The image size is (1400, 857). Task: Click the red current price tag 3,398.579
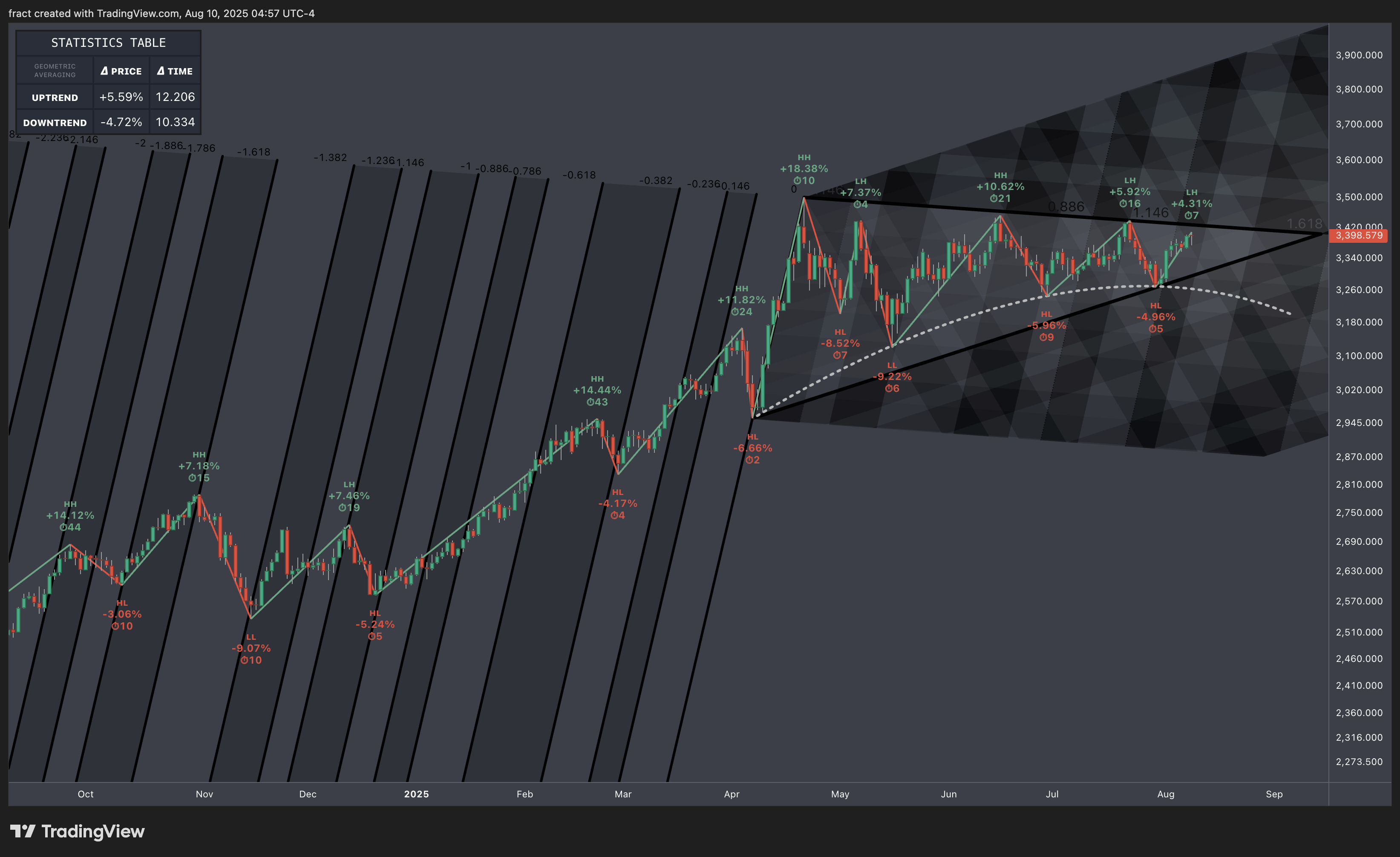[x=1359, y=236]
